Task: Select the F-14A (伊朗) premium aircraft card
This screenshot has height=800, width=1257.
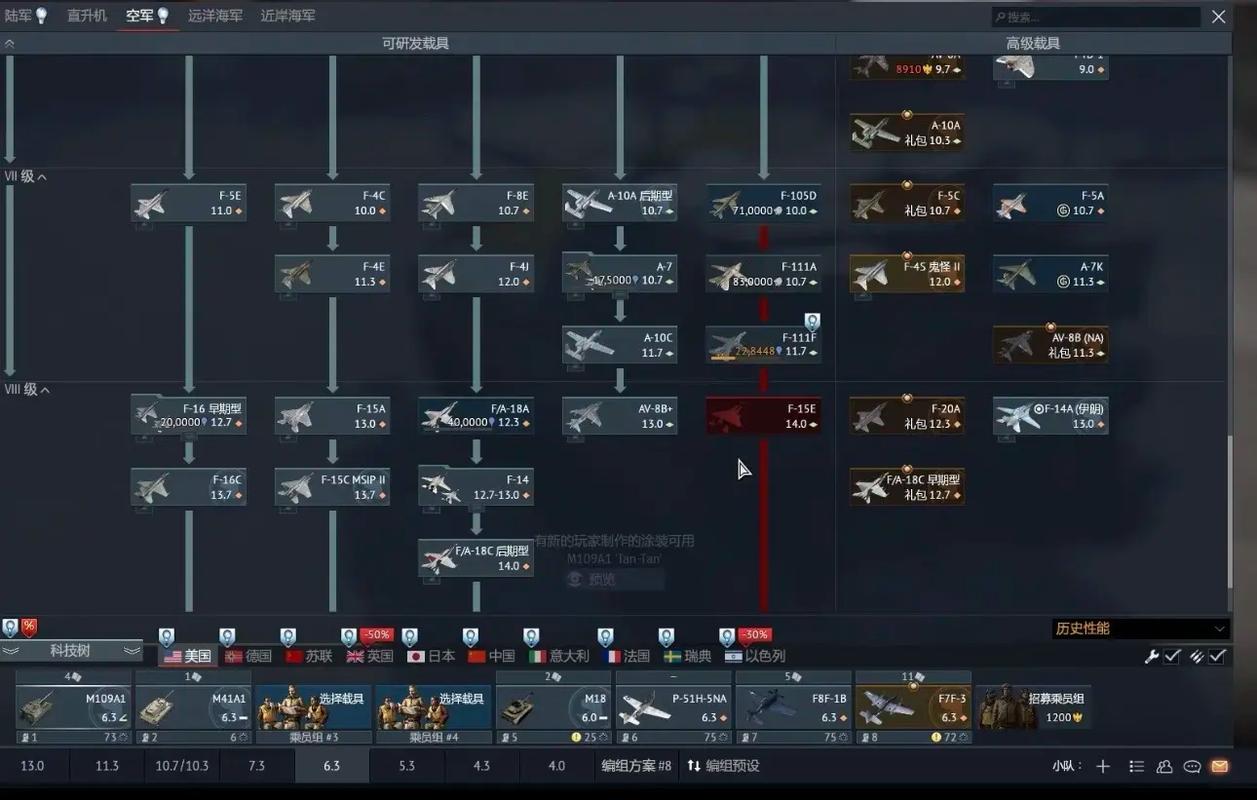Action: click(1051, 416)
